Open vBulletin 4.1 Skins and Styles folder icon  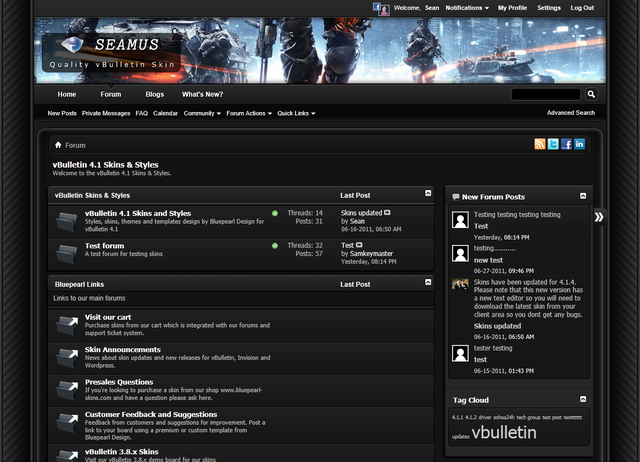pos(67,222)
